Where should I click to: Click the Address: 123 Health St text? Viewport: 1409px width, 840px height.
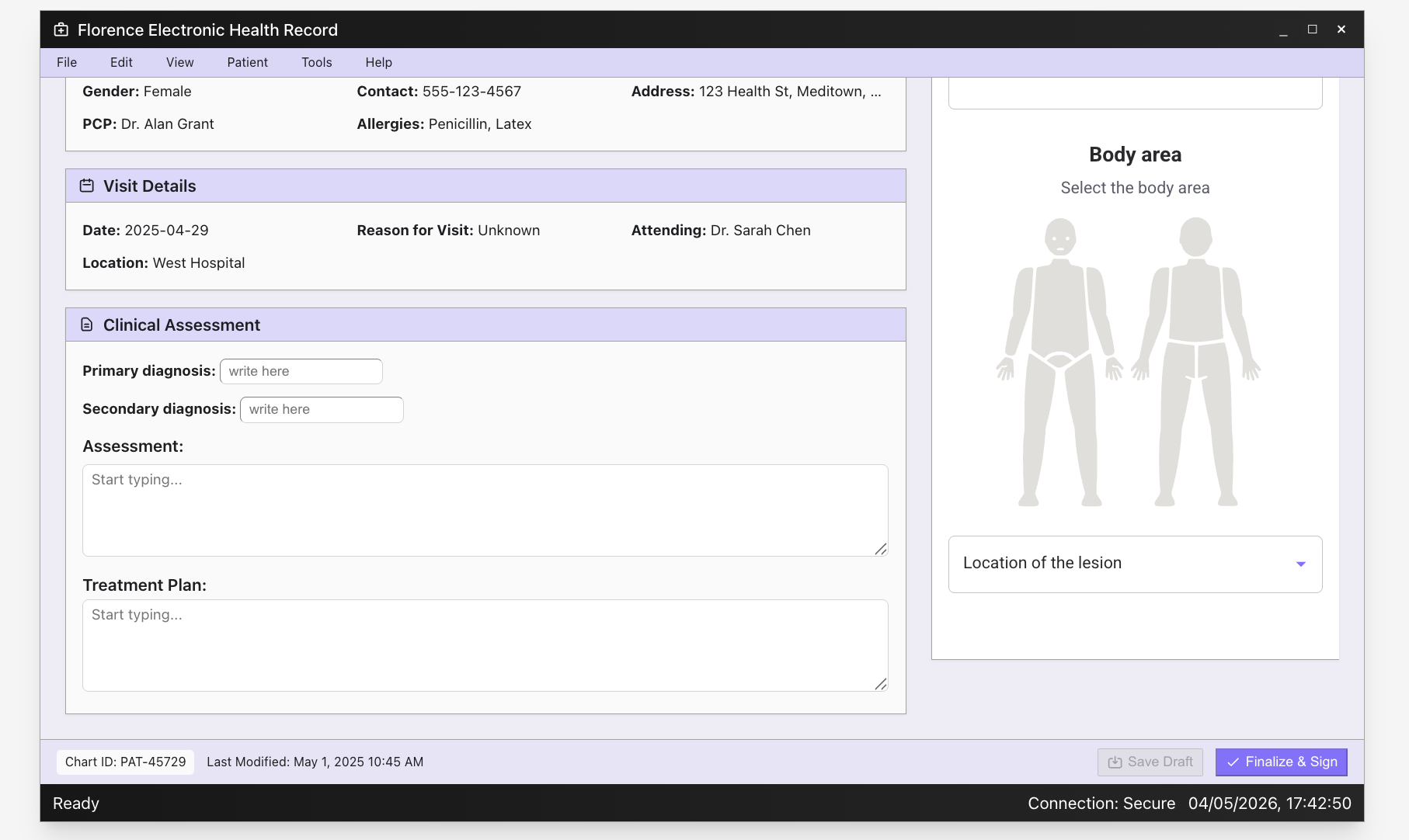(x=757, y=92)
